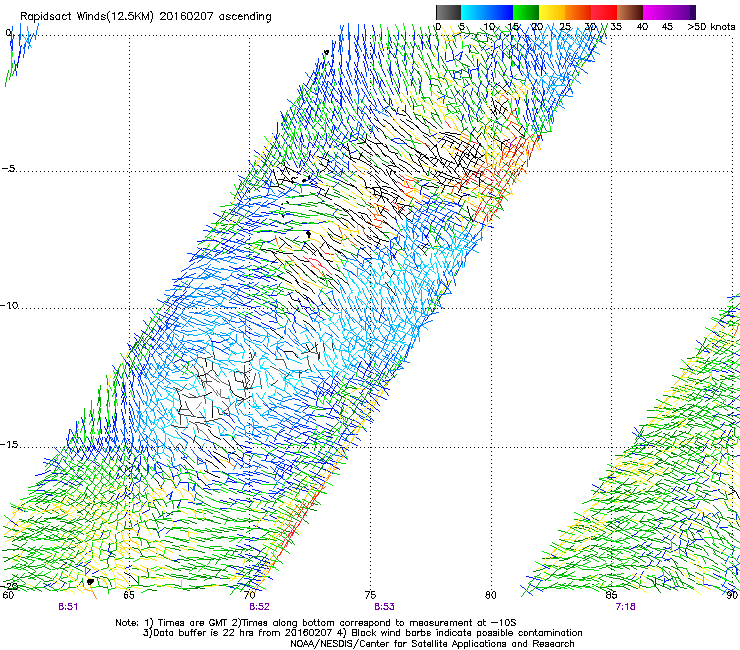This screenshot has height=650, width=740.
Task: Click the "80" longitude axis label
Action: coord(491,595)
